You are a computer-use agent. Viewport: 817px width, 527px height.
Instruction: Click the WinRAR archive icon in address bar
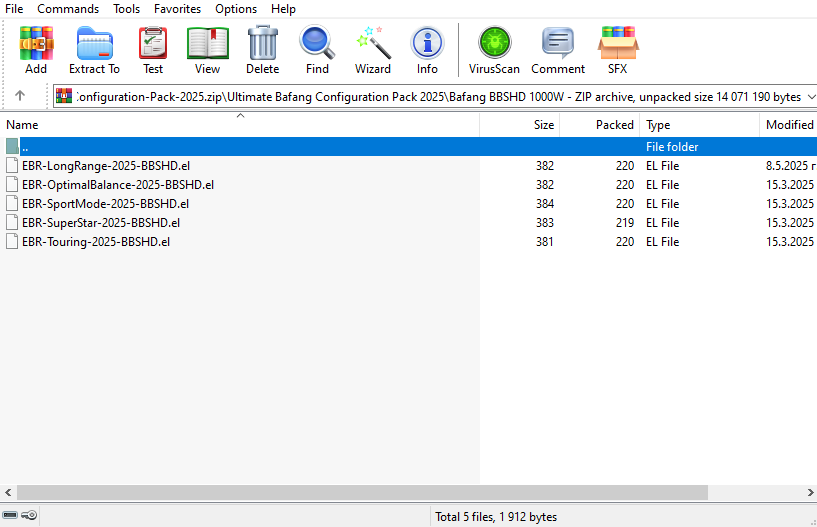pyautogui.click(x=64, y=96)
